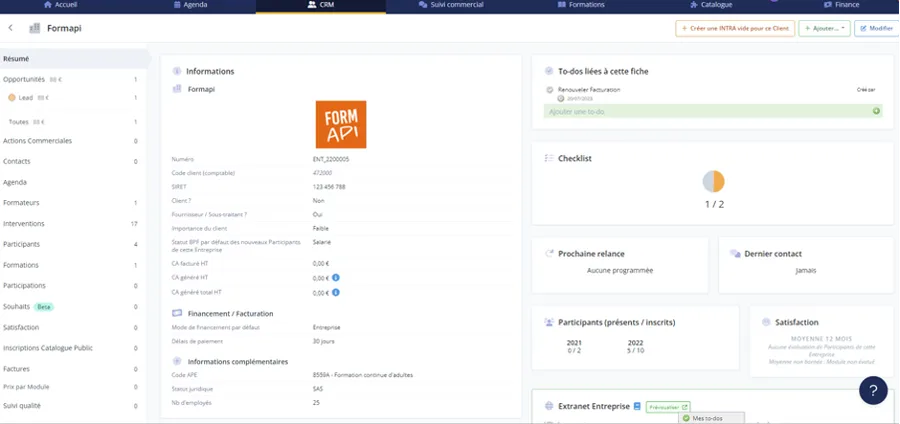900x424 pixels.
Task: Click the orange Lead status dot
Action: click(x=11, y=98)
